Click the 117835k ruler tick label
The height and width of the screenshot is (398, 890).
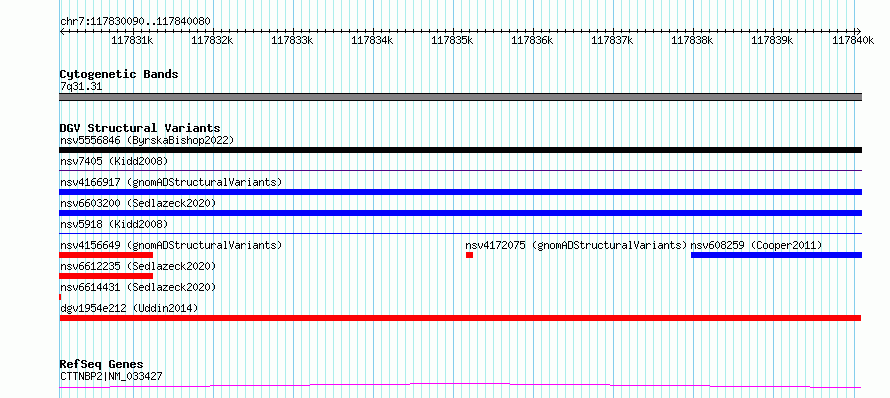[452, 40]
